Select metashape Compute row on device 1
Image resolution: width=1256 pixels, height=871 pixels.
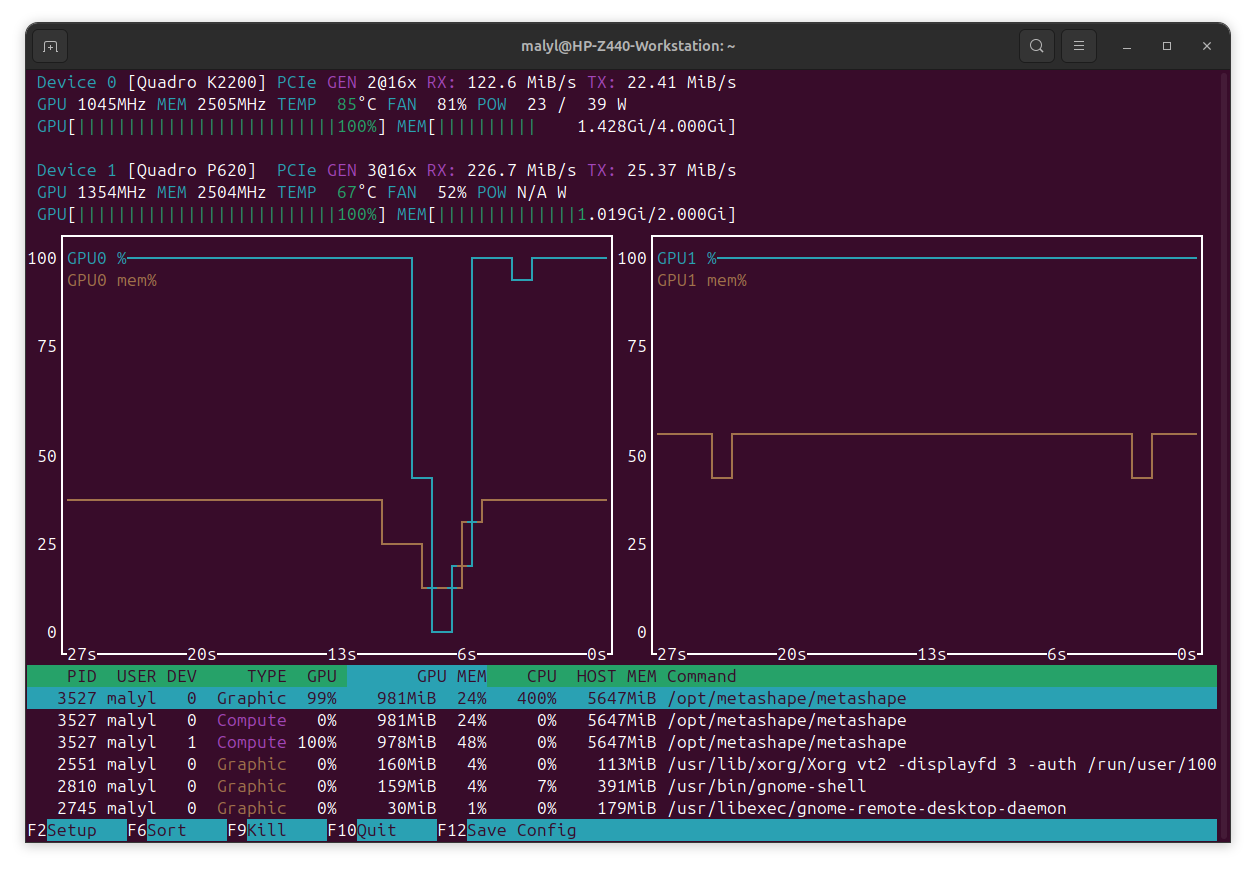622,742
